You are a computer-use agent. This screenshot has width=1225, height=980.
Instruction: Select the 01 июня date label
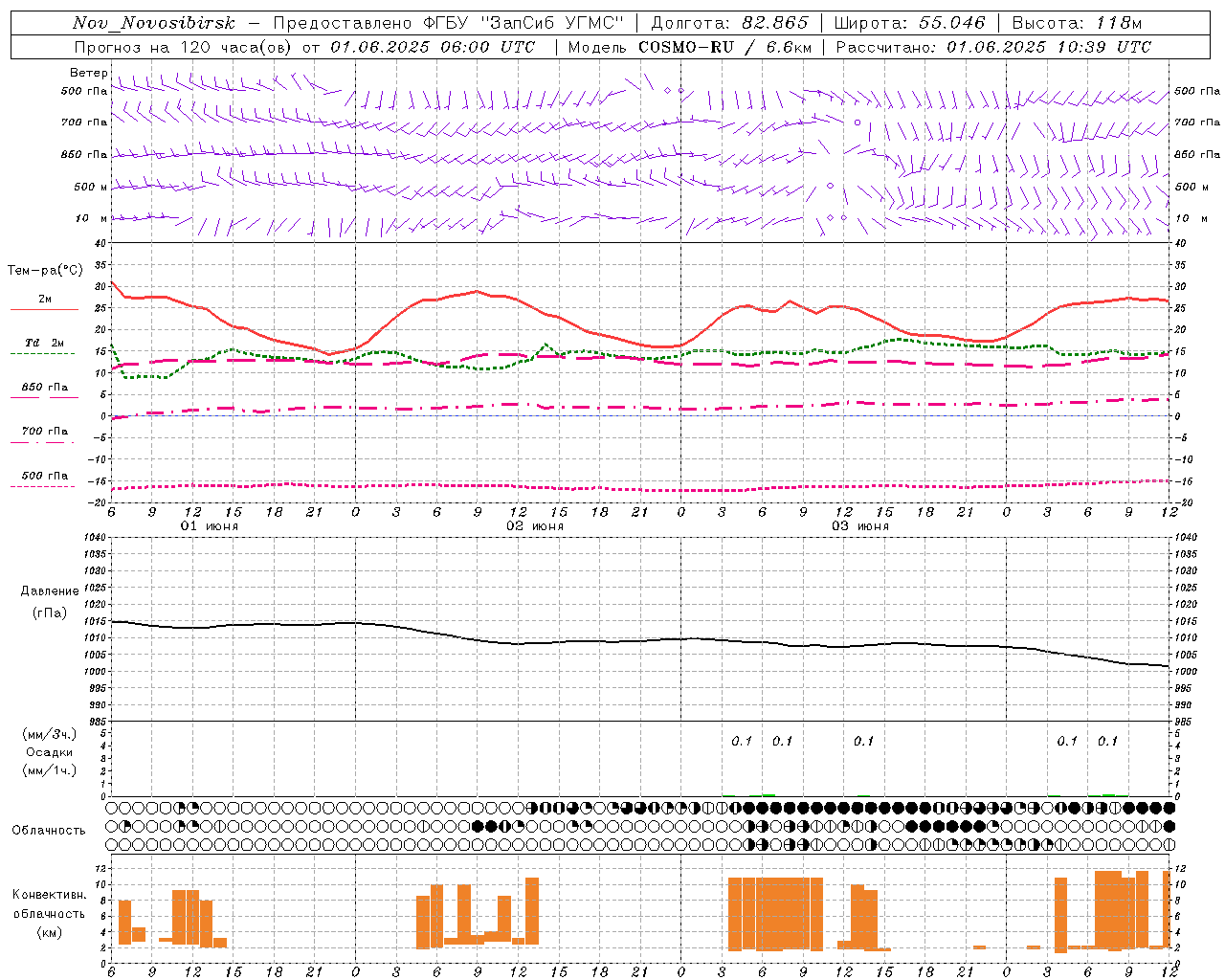pyautogui.click(x=210, y=526)
